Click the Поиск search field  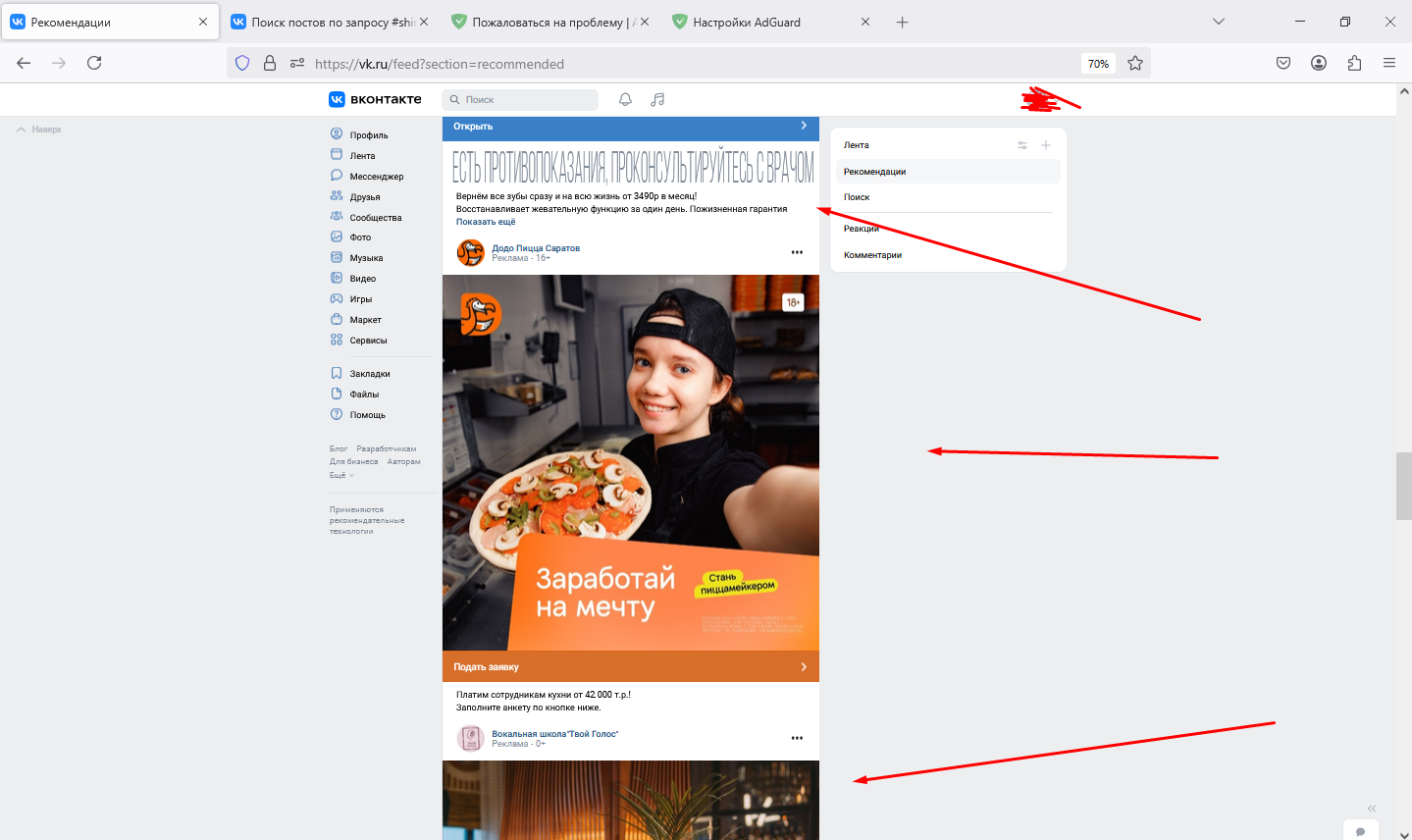[x=519, y=99]
